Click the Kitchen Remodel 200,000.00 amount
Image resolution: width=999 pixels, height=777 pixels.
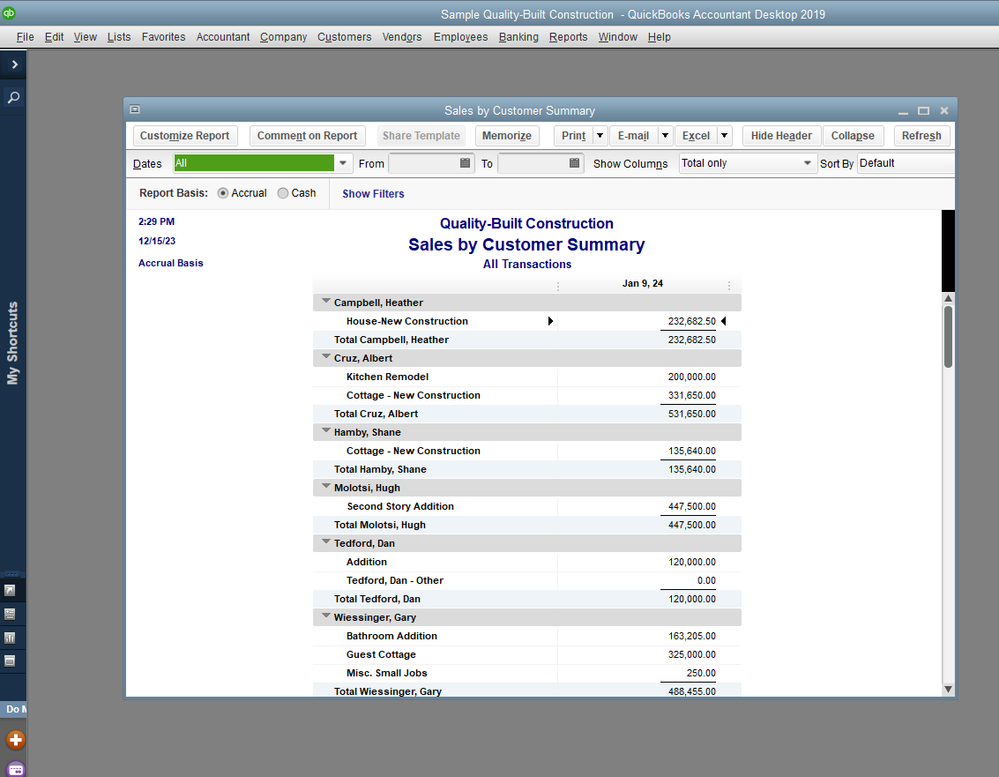coord(692,376)
